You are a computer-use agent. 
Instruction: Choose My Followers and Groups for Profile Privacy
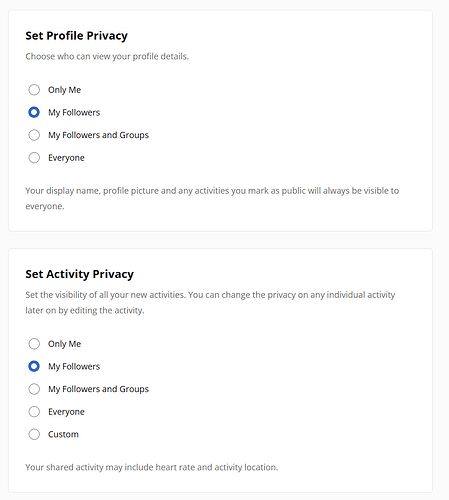click(34, 135)
